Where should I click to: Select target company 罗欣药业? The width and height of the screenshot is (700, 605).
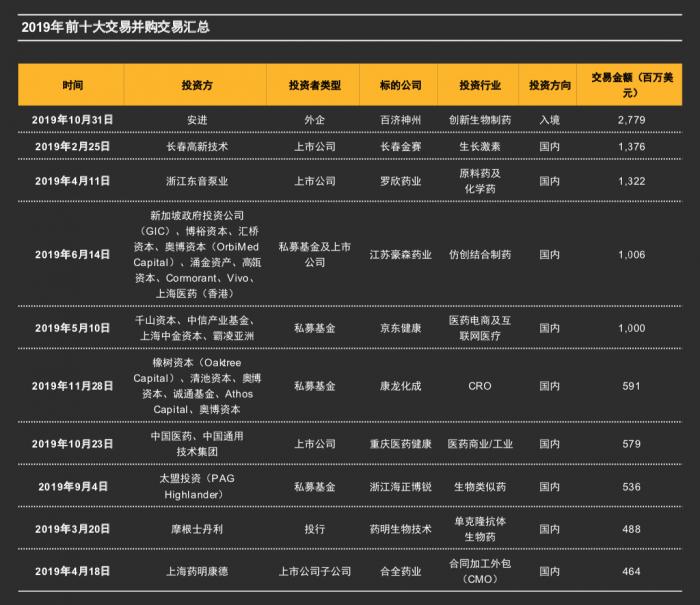400,181
